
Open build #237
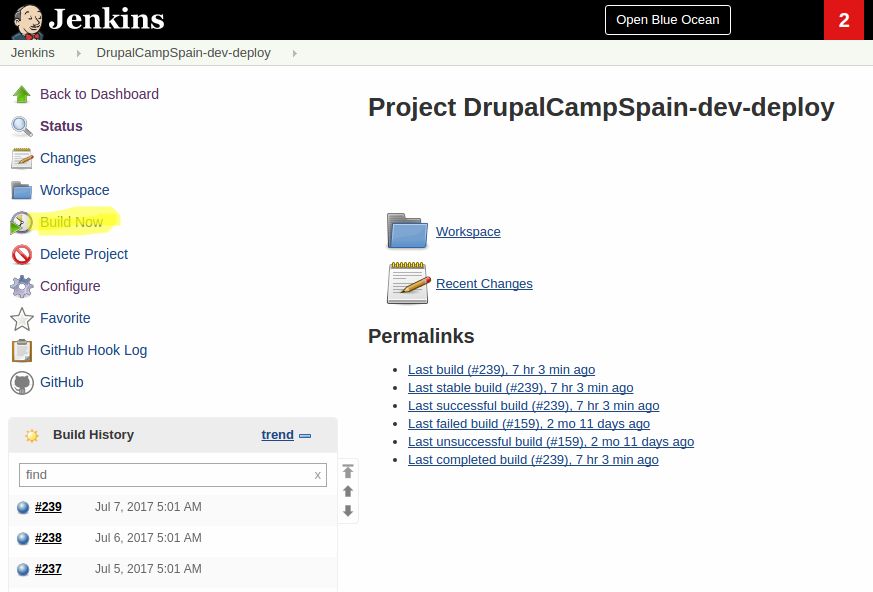coord(48,569)
